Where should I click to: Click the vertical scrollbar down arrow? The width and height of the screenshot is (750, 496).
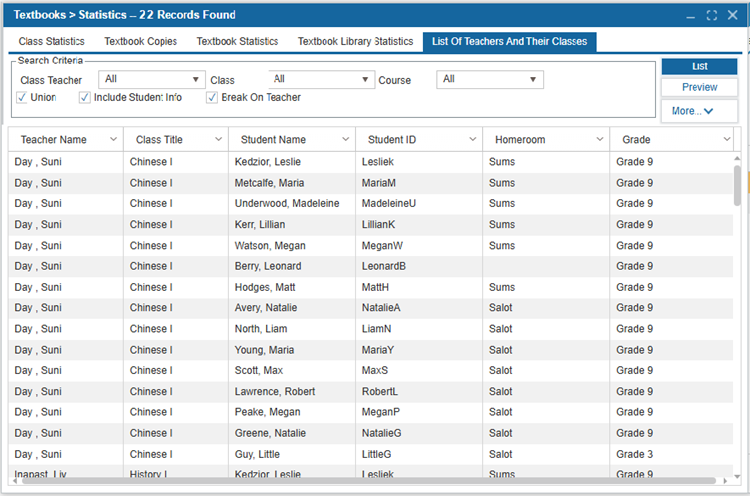pos(737,476)
